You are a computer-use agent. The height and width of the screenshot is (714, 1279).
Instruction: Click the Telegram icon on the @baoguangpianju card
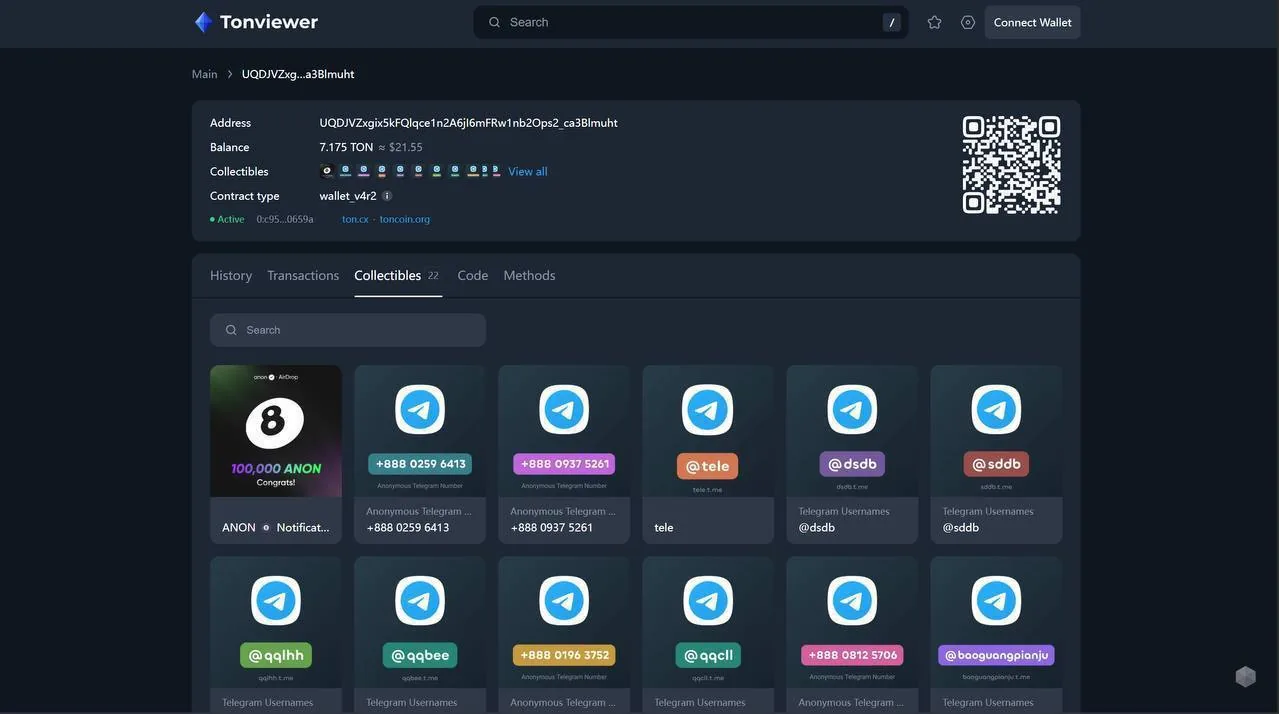(996, 601)
